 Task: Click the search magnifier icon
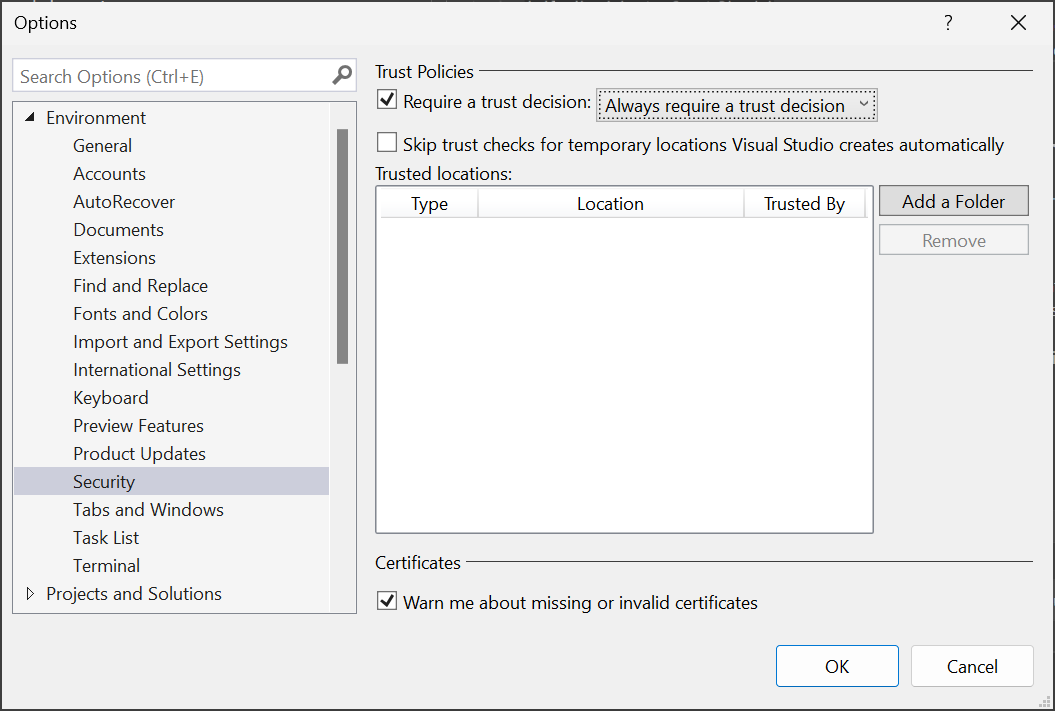click(342, 75)
